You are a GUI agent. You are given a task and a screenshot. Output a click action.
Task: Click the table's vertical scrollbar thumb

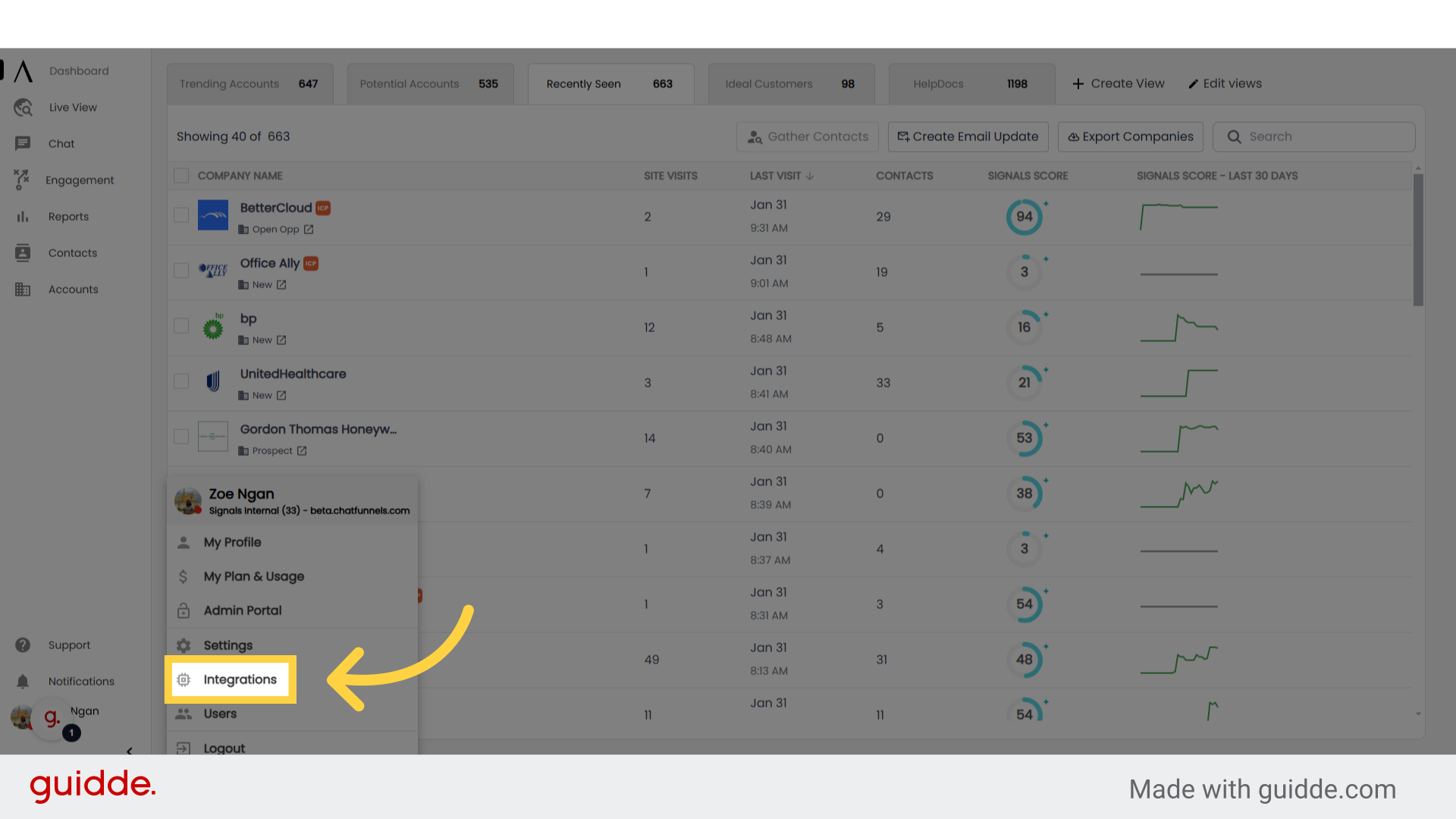tap(1418, 240)
